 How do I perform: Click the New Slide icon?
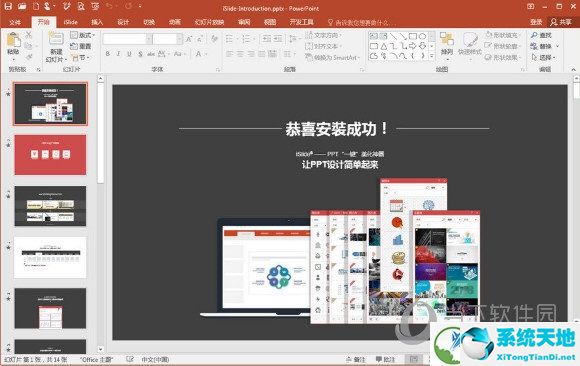[56, 39]
